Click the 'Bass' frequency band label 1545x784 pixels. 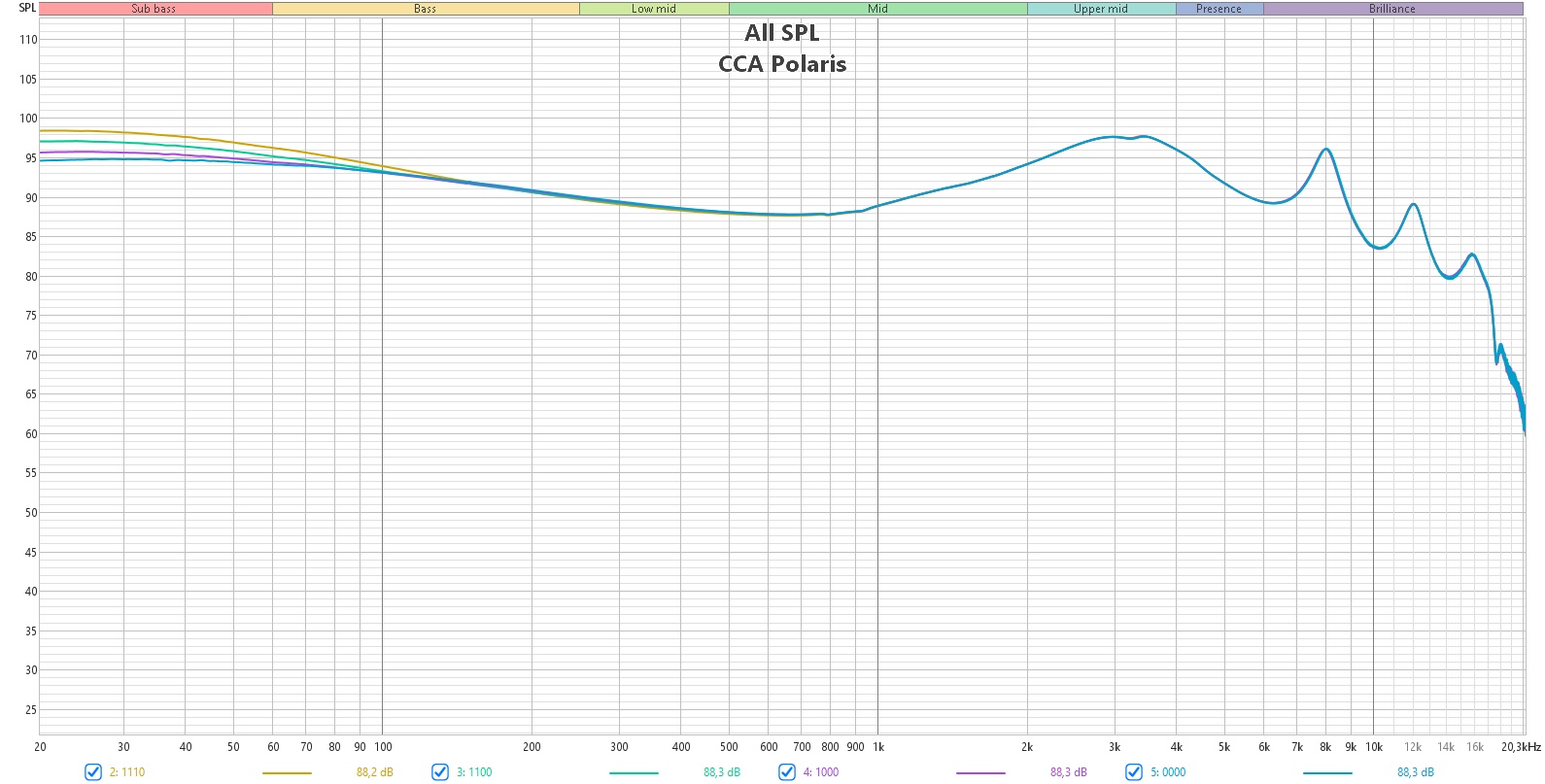pyautogui.click(x=426, y=9)
